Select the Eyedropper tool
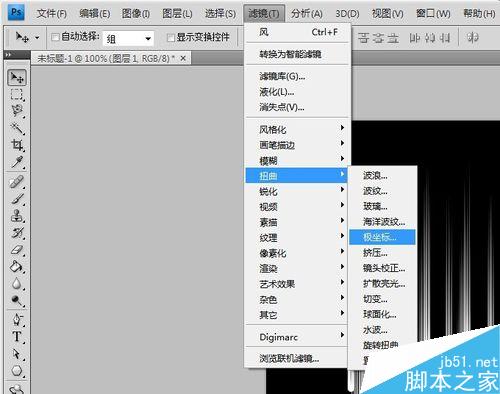The image size is (500, 394). tap(17, 162)
